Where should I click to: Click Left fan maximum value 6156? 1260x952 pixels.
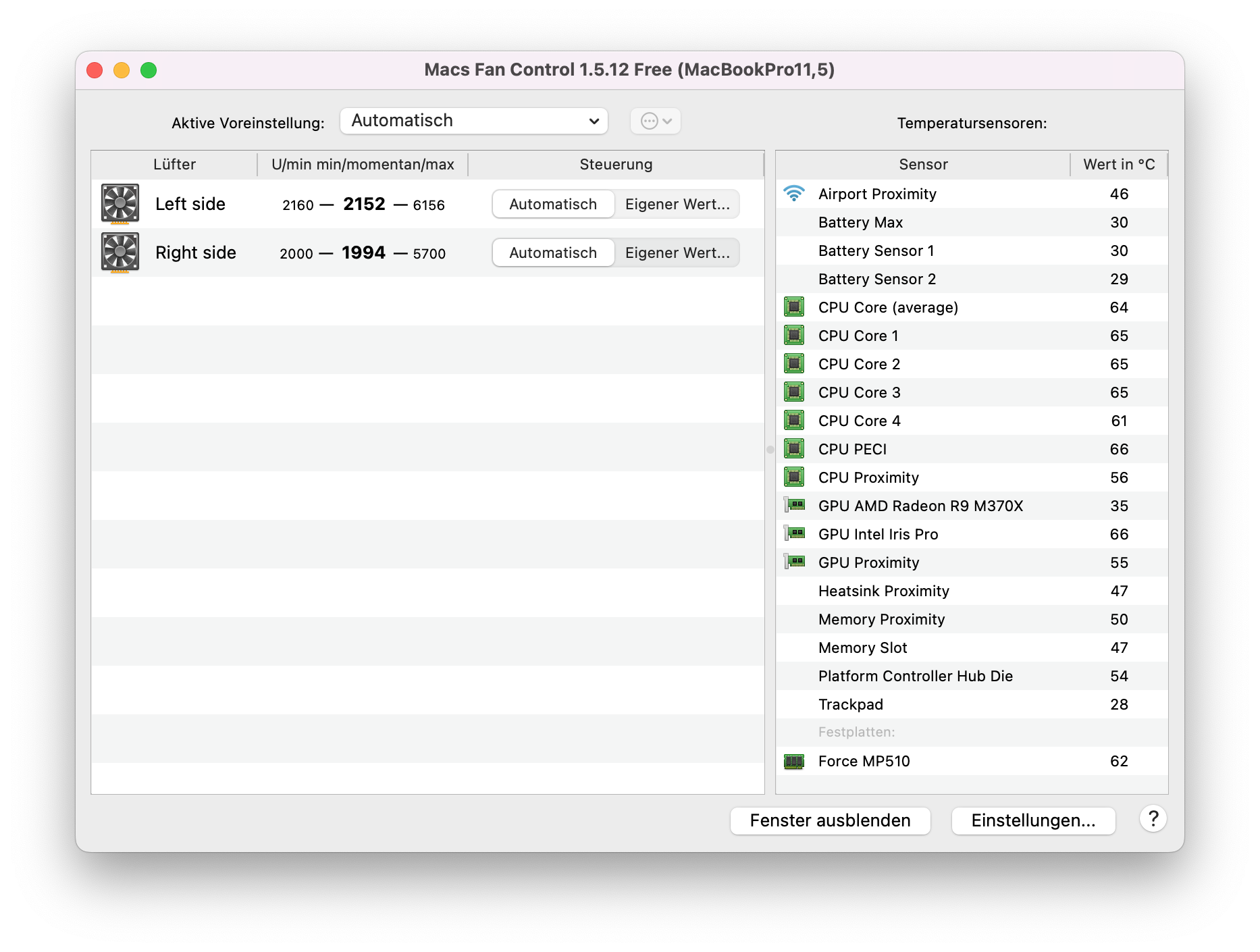click(429, 205)
